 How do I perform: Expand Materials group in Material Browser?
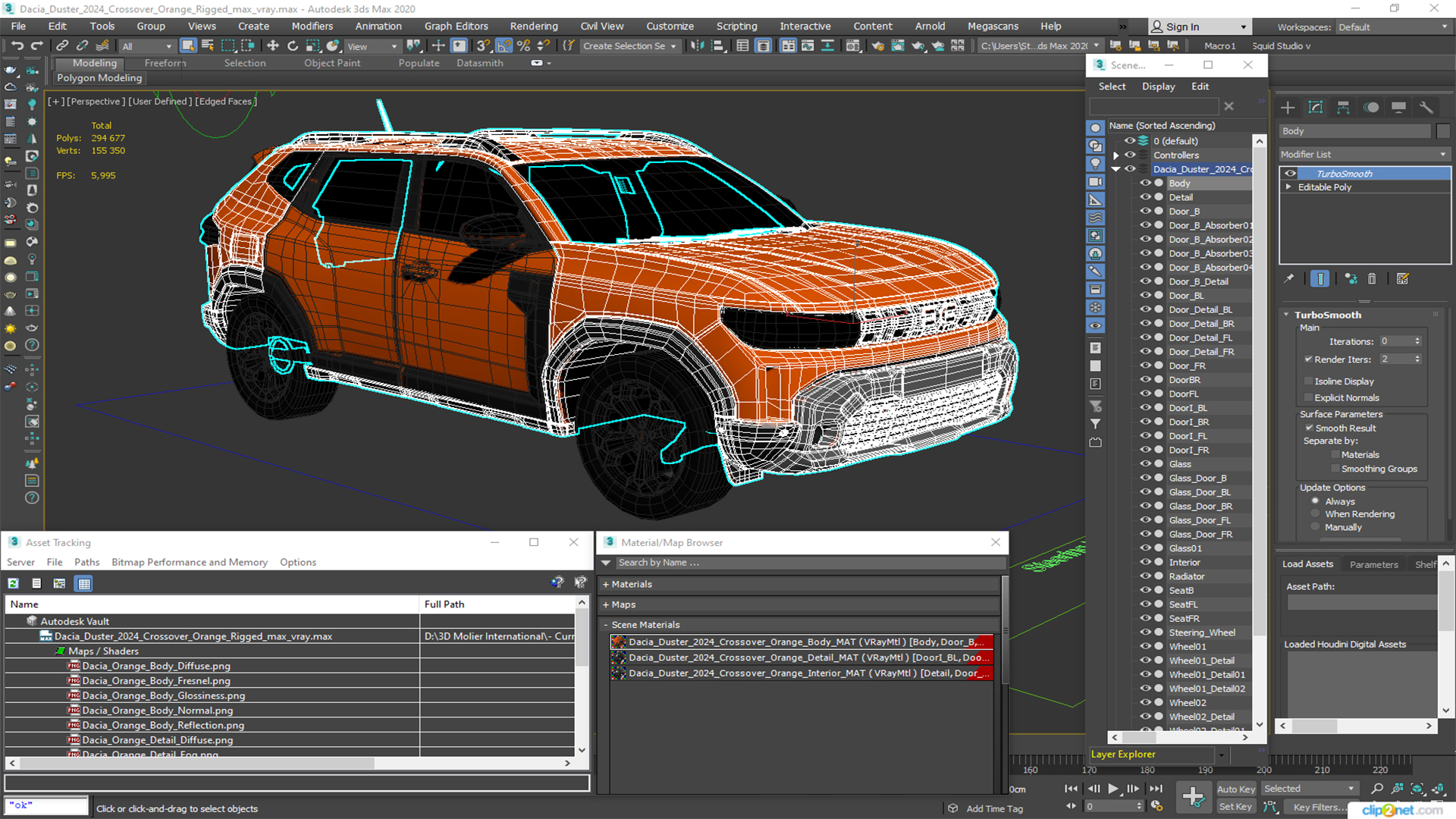coord(606,584)
